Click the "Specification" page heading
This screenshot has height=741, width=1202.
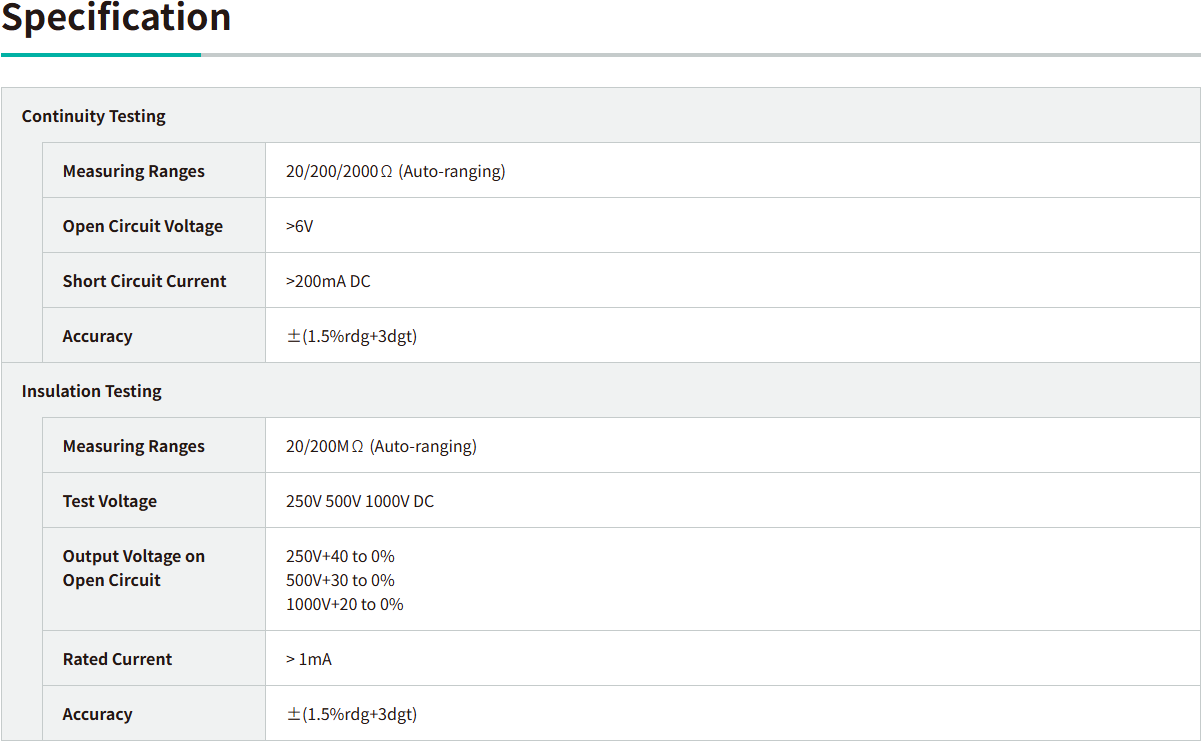[x=116, y=18]
